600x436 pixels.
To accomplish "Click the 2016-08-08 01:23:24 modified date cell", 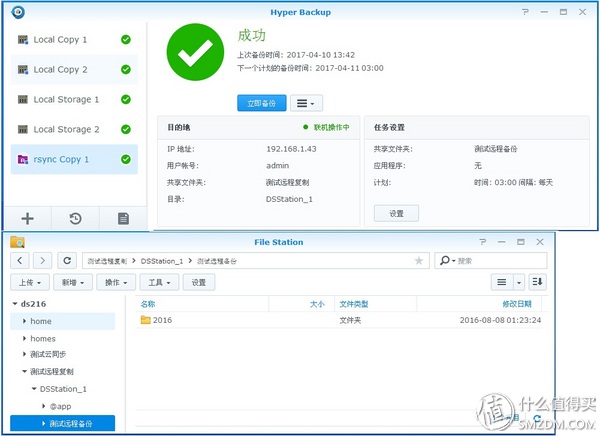I will click(500, 320).
